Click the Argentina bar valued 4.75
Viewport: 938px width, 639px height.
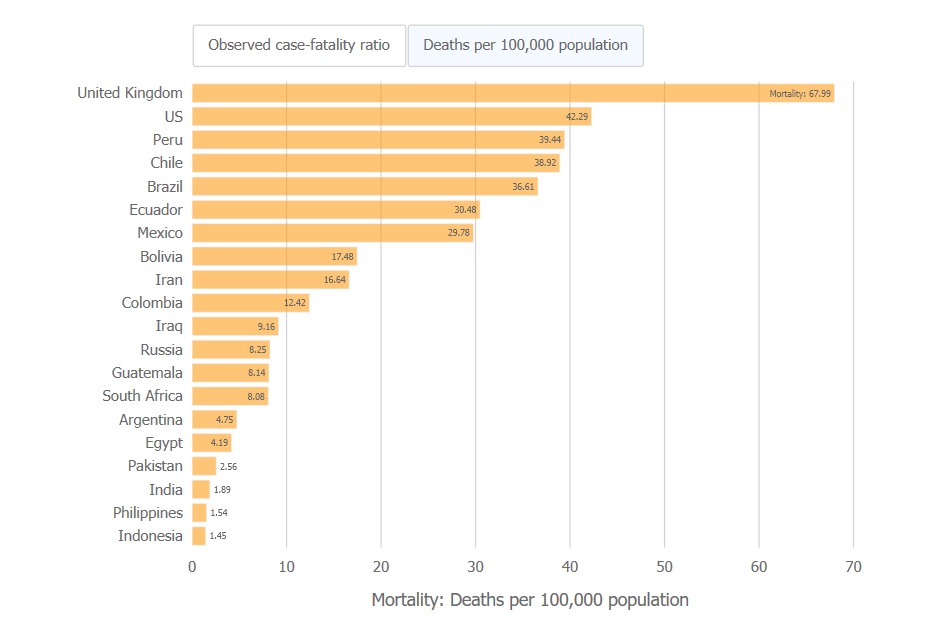[x=214, y=420]
